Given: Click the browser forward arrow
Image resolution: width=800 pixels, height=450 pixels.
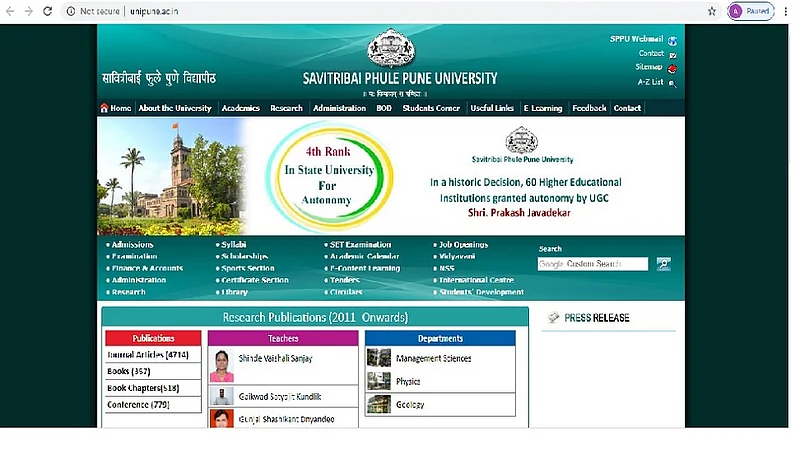Looking at the screenshot, I should tap(29, 11).
